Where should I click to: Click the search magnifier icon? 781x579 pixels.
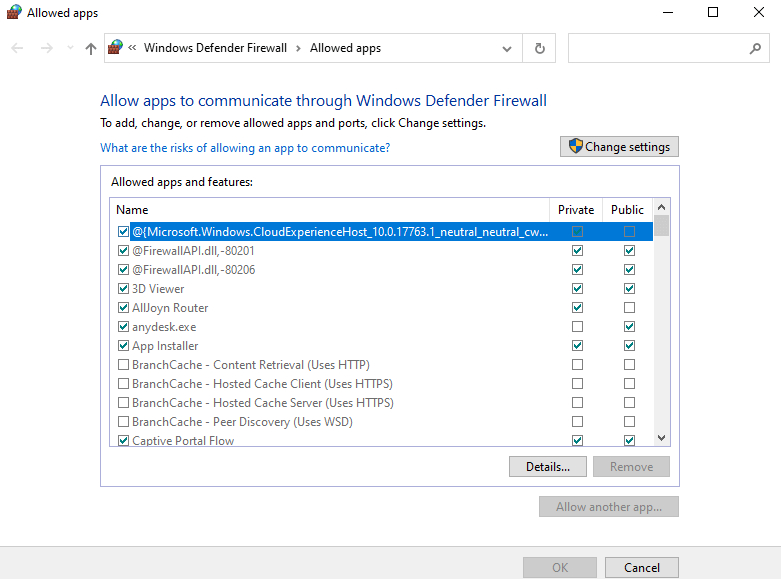point(756,48)
